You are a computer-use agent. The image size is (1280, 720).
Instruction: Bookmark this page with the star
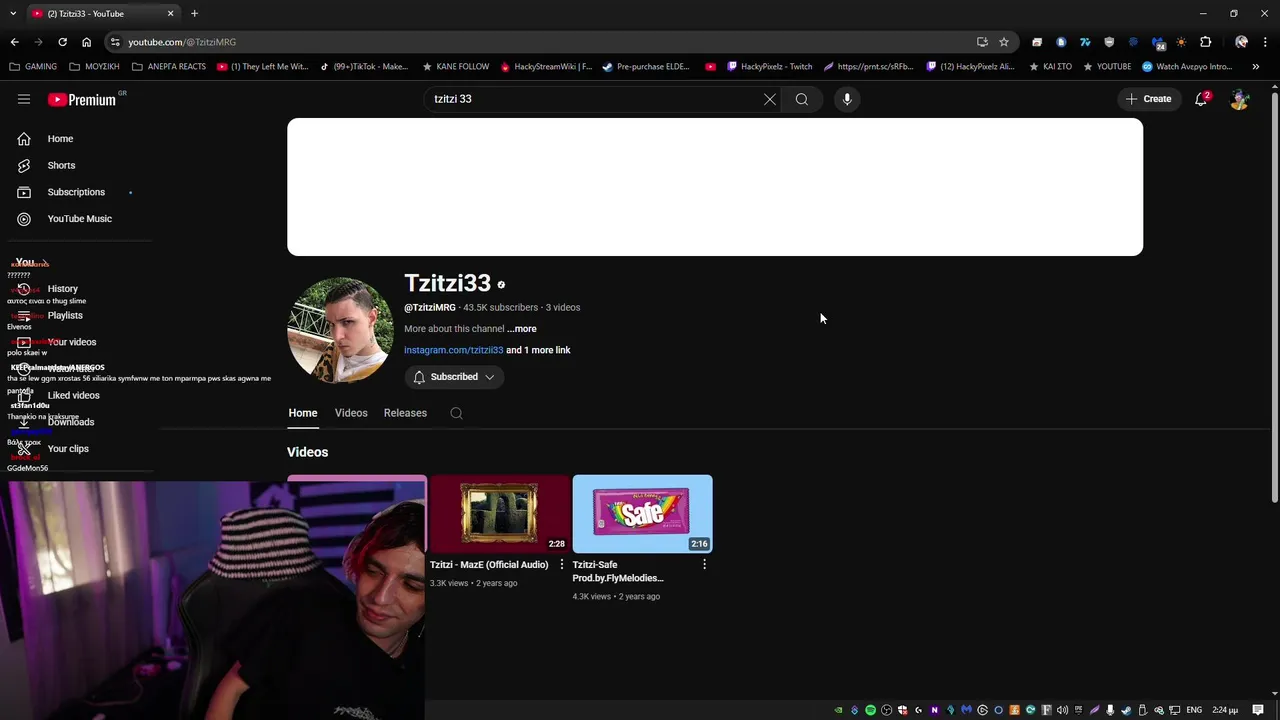(1004, 42)
